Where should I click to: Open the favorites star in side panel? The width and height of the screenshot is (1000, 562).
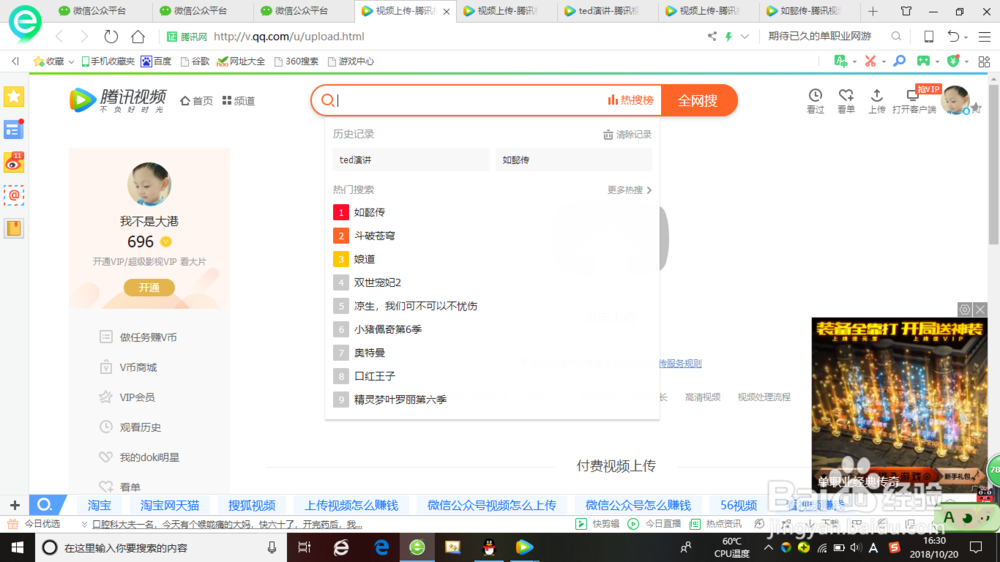[13, 97]
